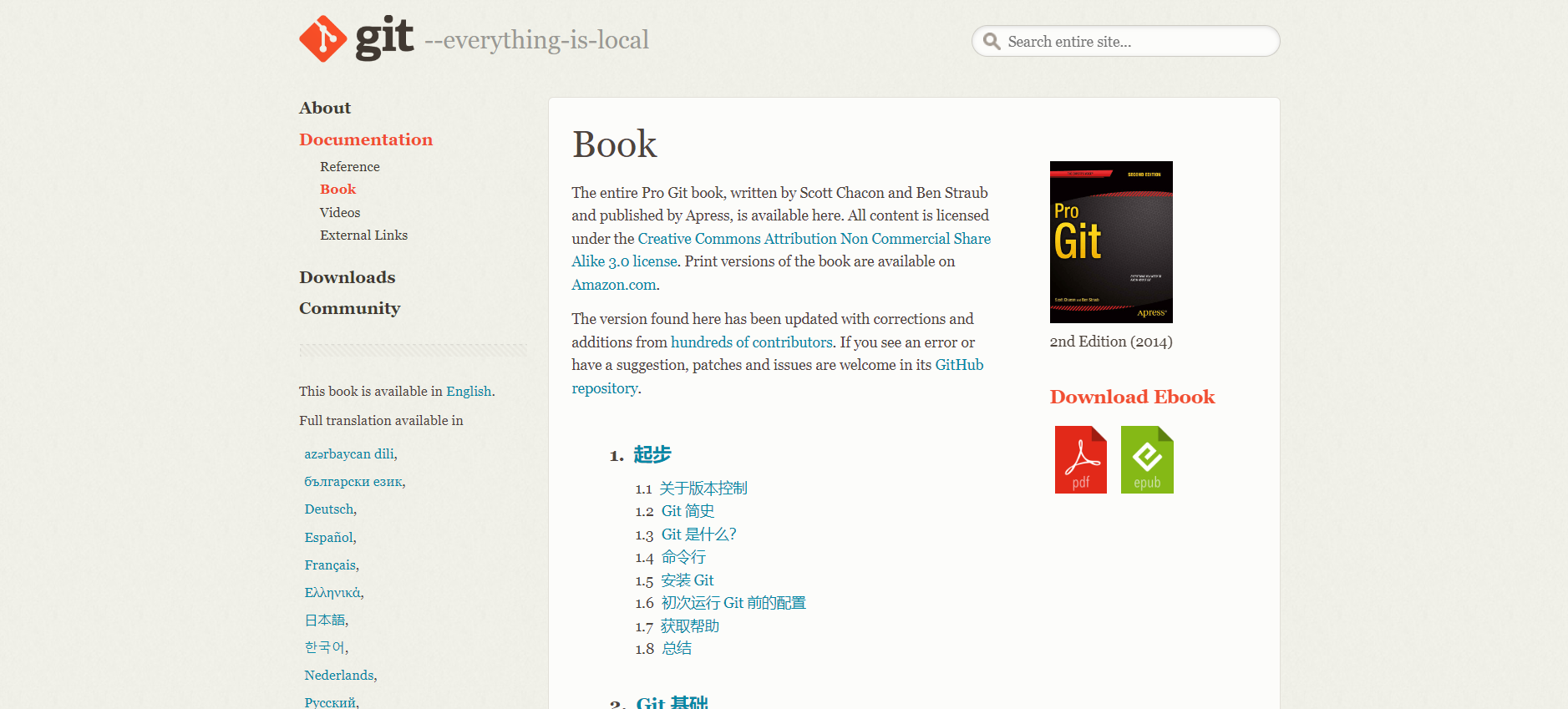Open Videos in the sidebar
This screenshot has width=1568, height=709.
340,213
